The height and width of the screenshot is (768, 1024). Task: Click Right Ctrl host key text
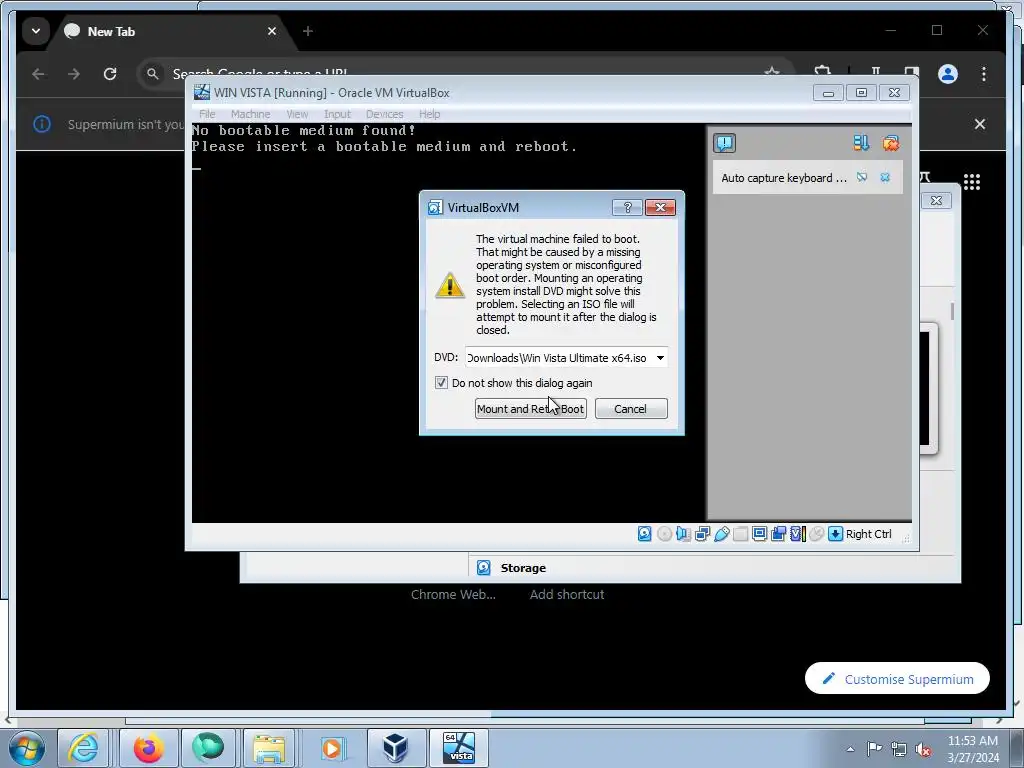(869, 534)
